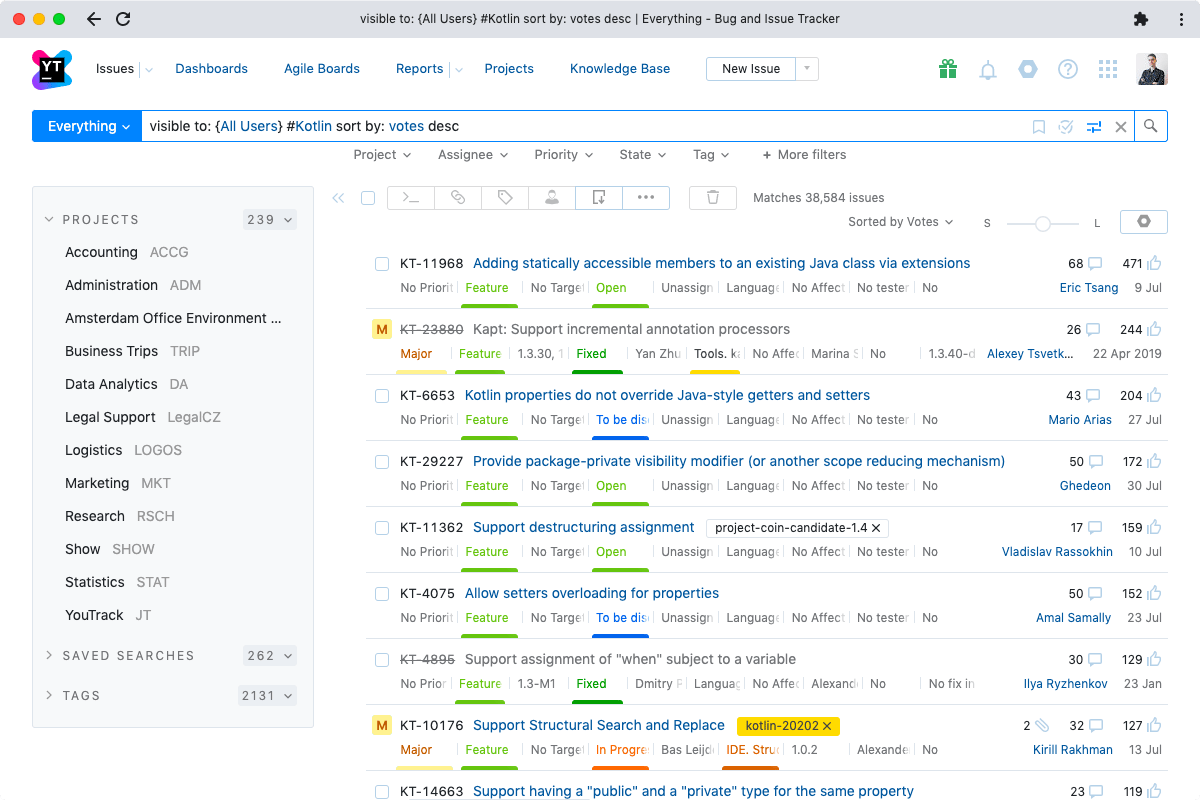
Task: Click the New Issue button
Action: (x=751, y=69)
